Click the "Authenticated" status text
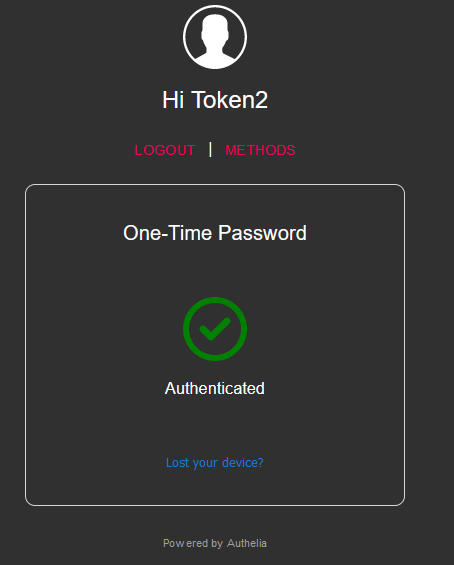454x565 pixels. pos(215,388)
